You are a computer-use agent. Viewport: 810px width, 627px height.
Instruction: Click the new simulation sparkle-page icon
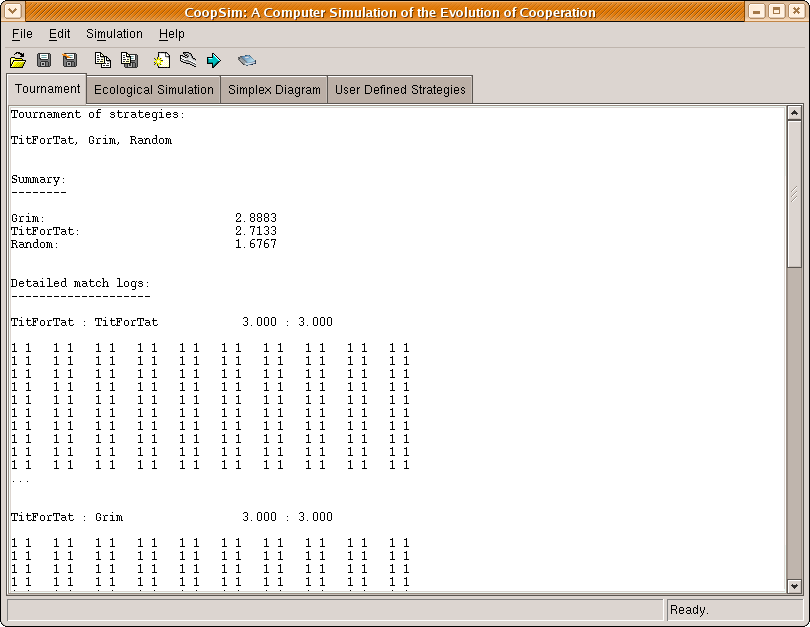click(161, 60)
